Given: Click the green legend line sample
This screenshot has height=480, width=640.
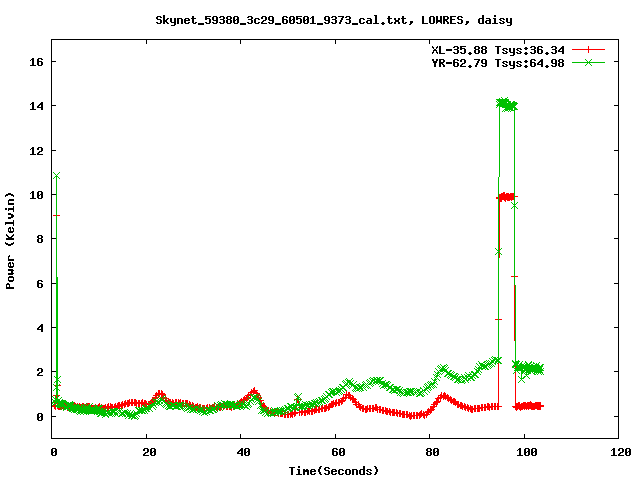Looking at the screenshot, I should click(588, 62).
